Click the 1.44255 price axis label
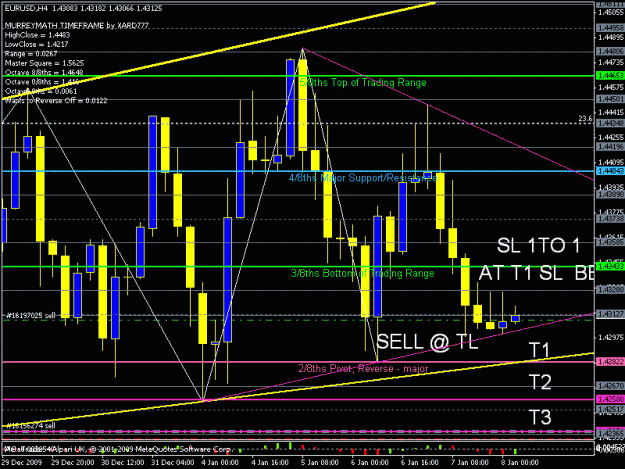 [610, 137]
